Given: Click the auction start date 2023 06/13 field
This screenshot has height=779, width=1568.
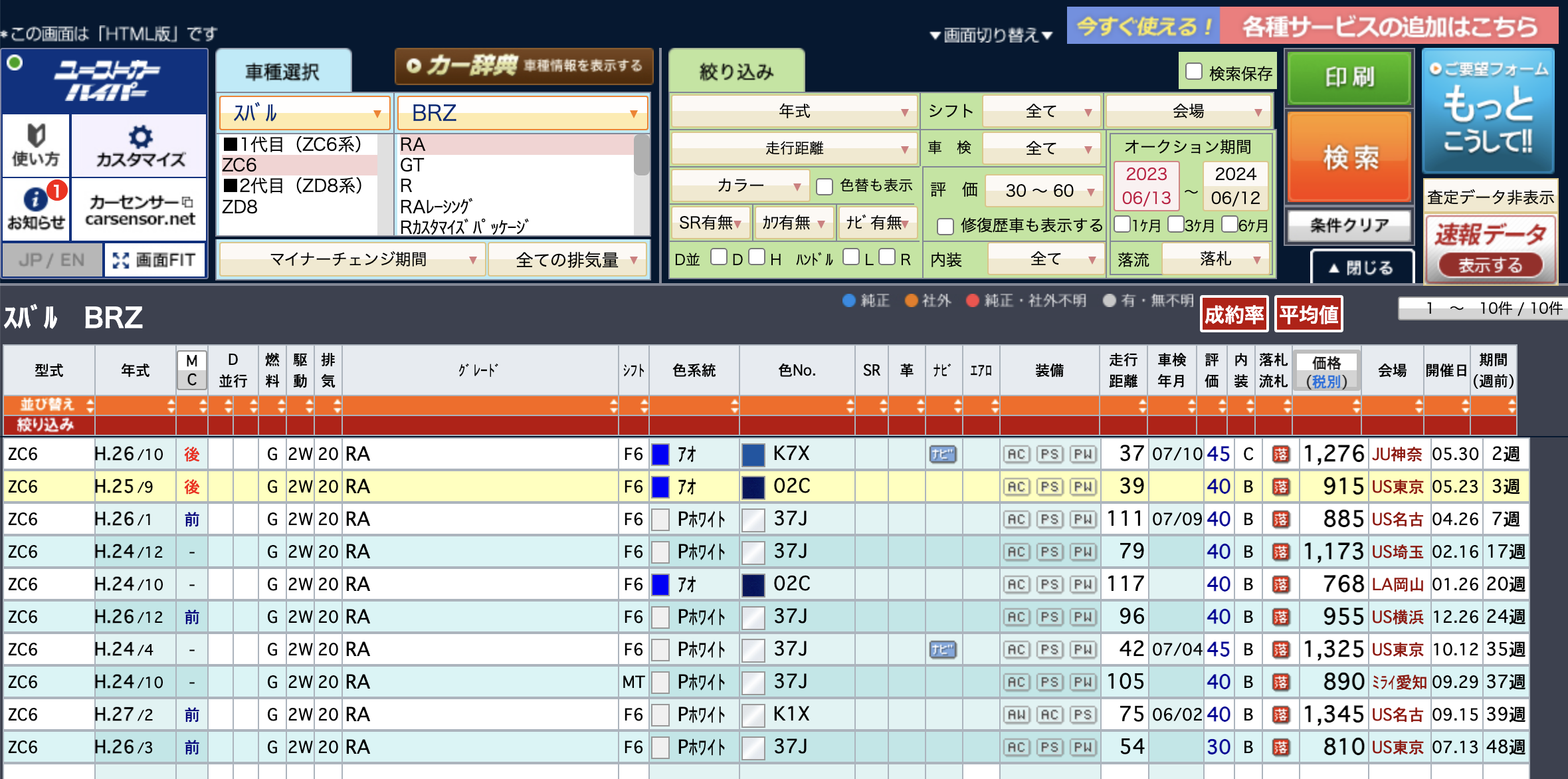Looking at the screenshot, I should click(1147, 185).
